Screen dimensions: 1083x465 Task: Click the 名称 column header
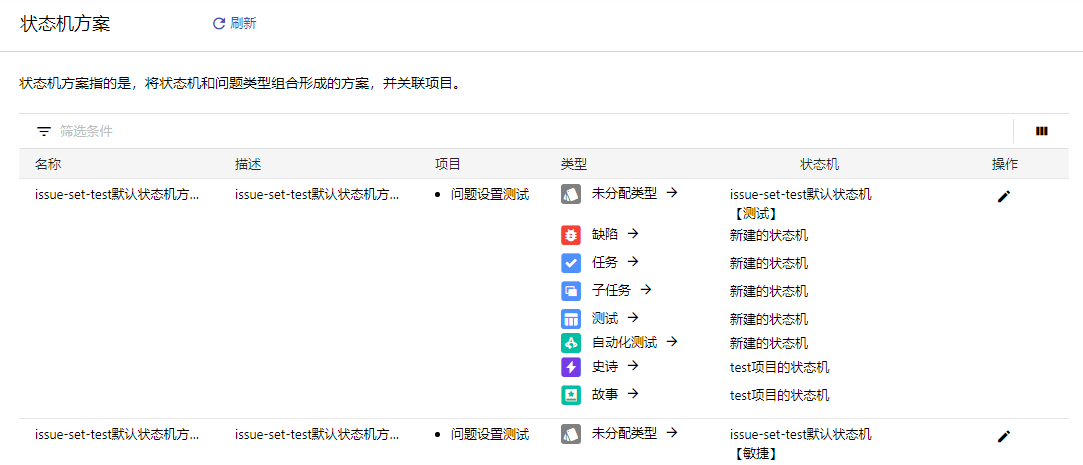click(48, 164)
